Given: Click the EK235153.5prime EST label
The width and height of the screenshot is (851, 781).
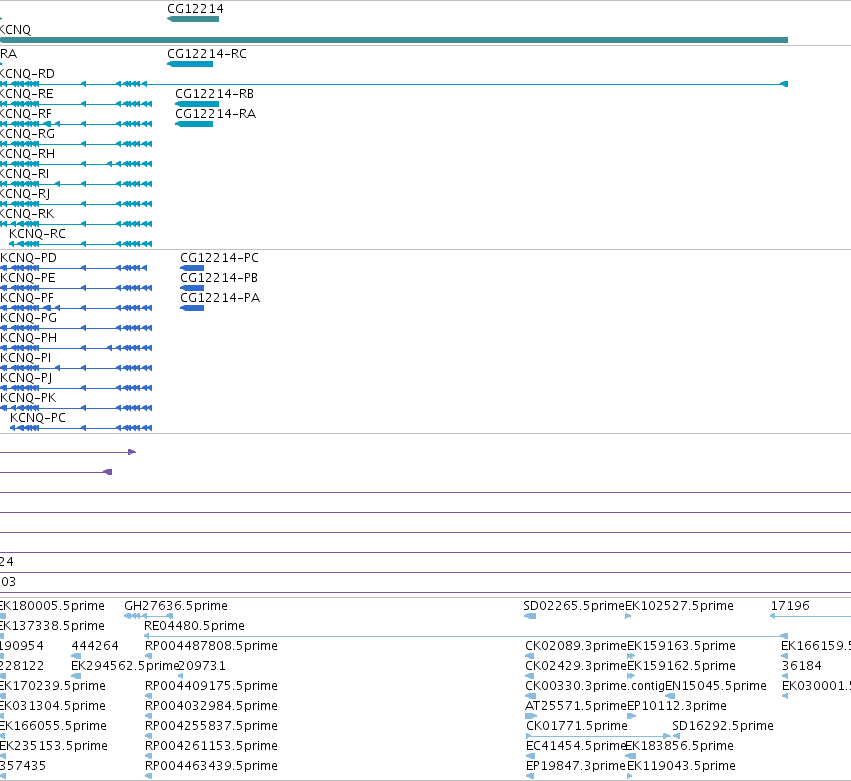Looking at the screenshot, I should pos(54,746).
